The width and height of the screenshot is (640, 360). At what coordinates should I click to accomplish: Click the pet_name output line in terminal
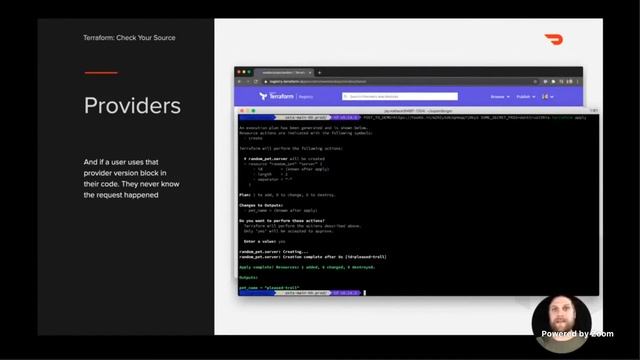tap(269, 287)
